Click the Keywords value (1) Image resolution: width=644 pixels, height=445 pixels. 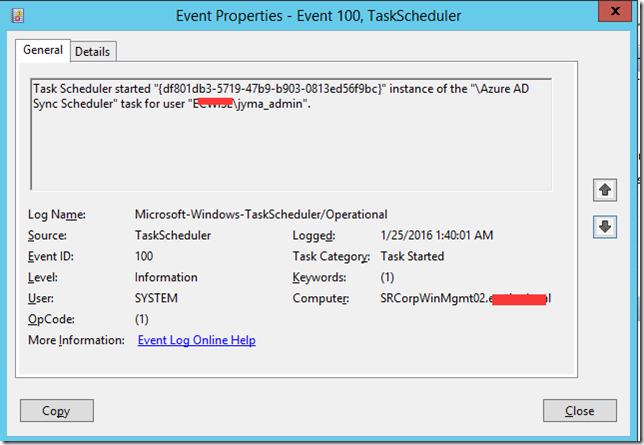pyautogui.click(x=387, y=277)
